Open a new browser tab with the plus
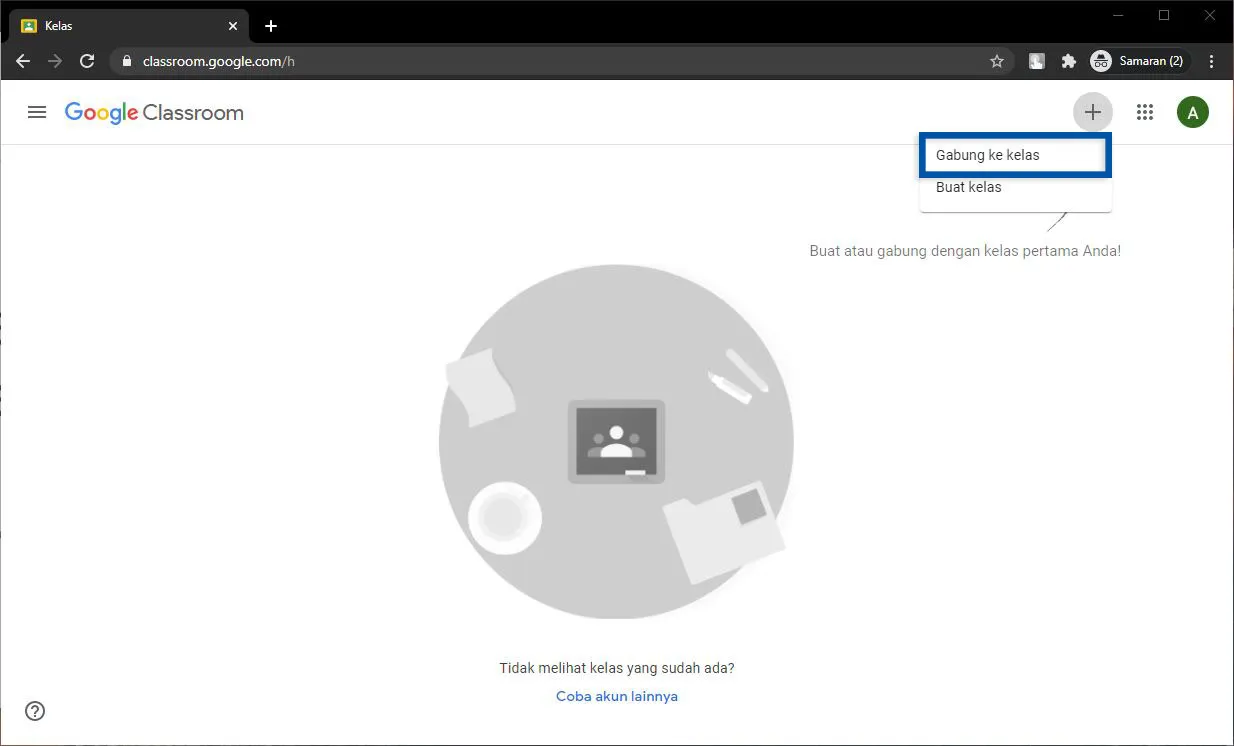 tap(270, 25)
